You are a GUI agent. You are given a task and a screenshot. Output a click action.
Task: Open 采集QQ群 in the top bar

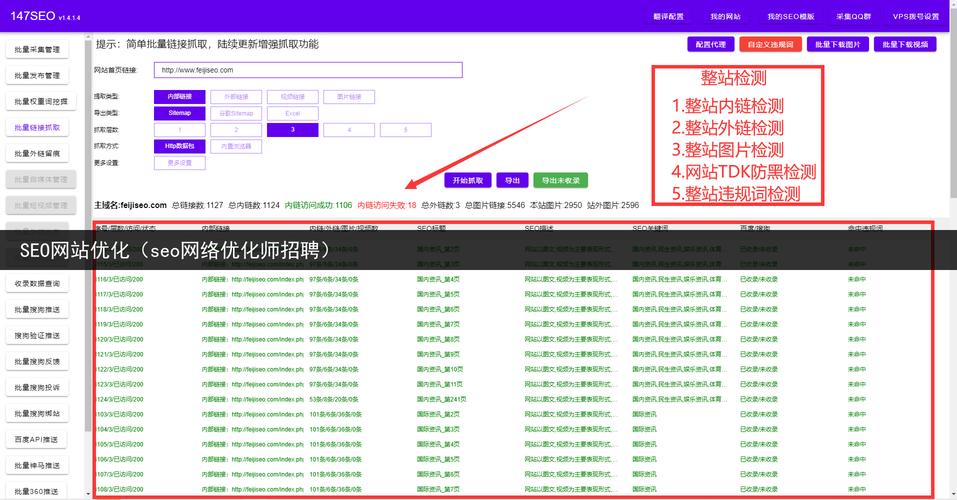(x=853, y=16)
